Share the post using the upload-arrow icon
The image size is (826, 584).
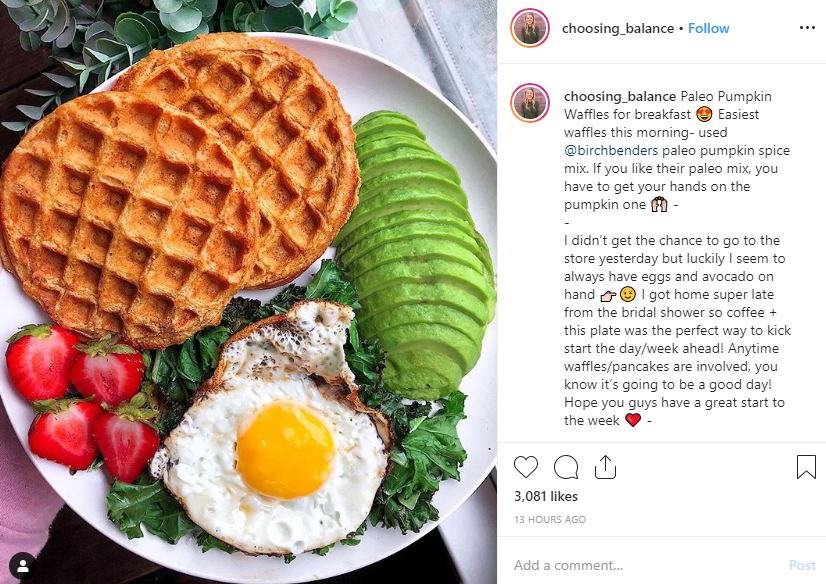point(605,467)
